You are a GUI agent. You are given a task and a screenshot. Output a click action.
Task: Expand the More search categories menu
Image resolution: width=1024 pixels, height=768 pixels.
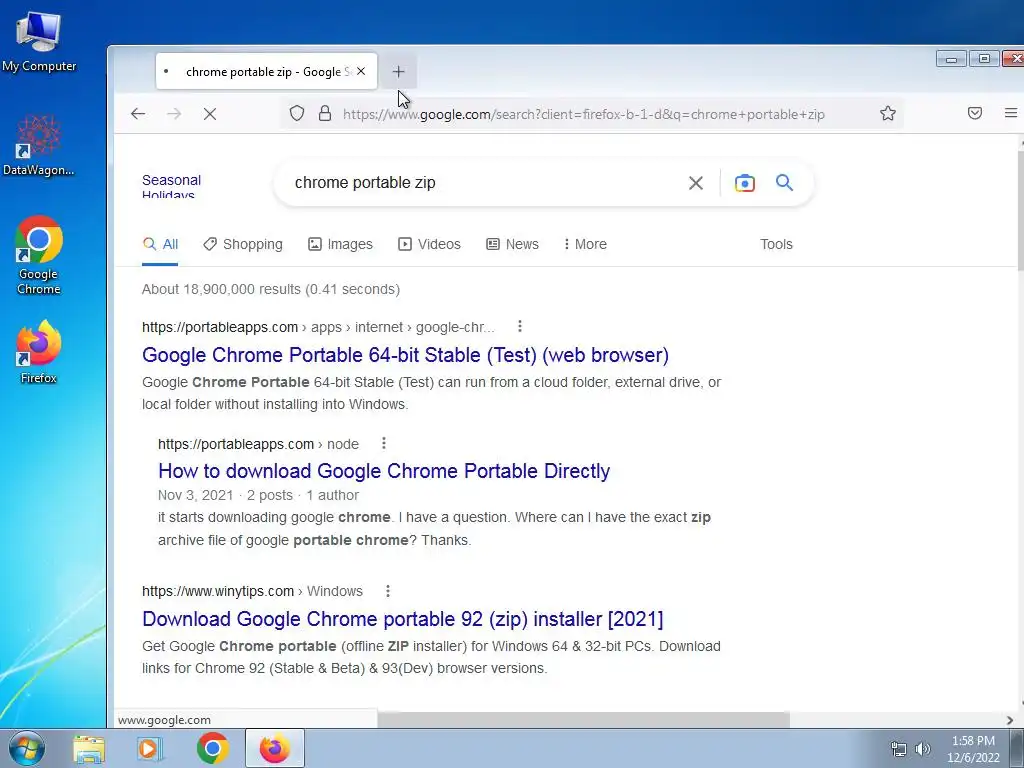click(x=585, y=244)
